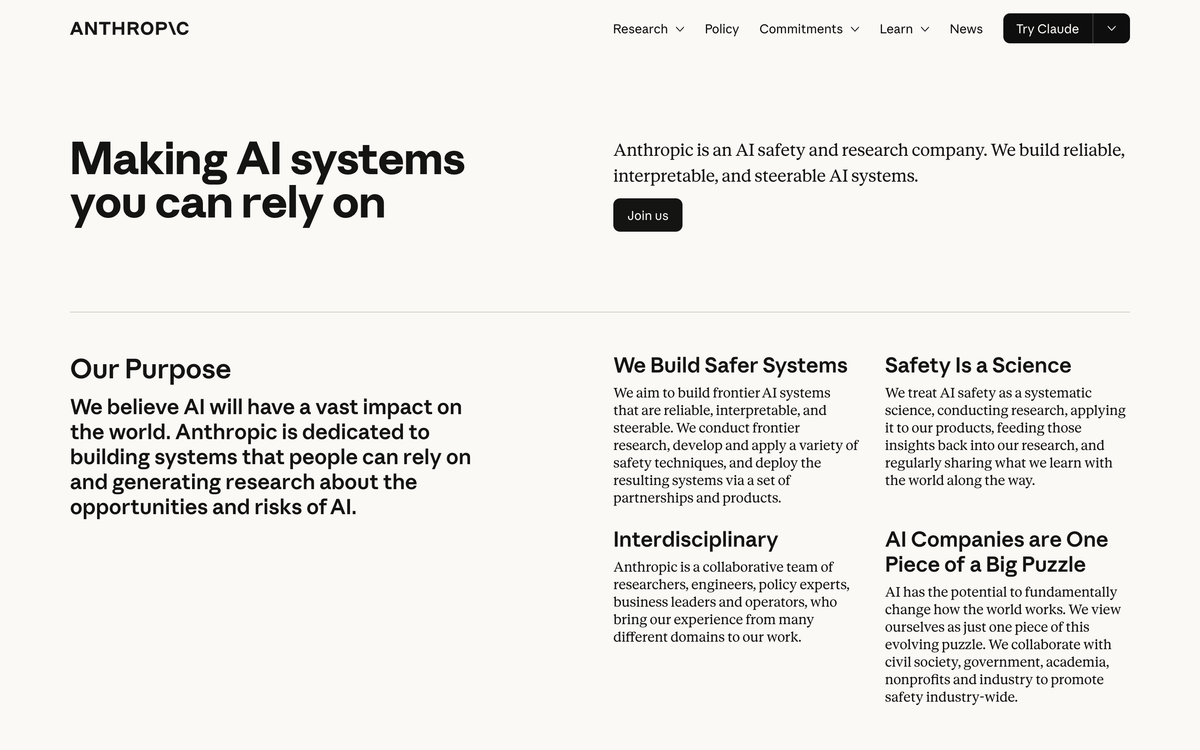Go to the News page

966,29
